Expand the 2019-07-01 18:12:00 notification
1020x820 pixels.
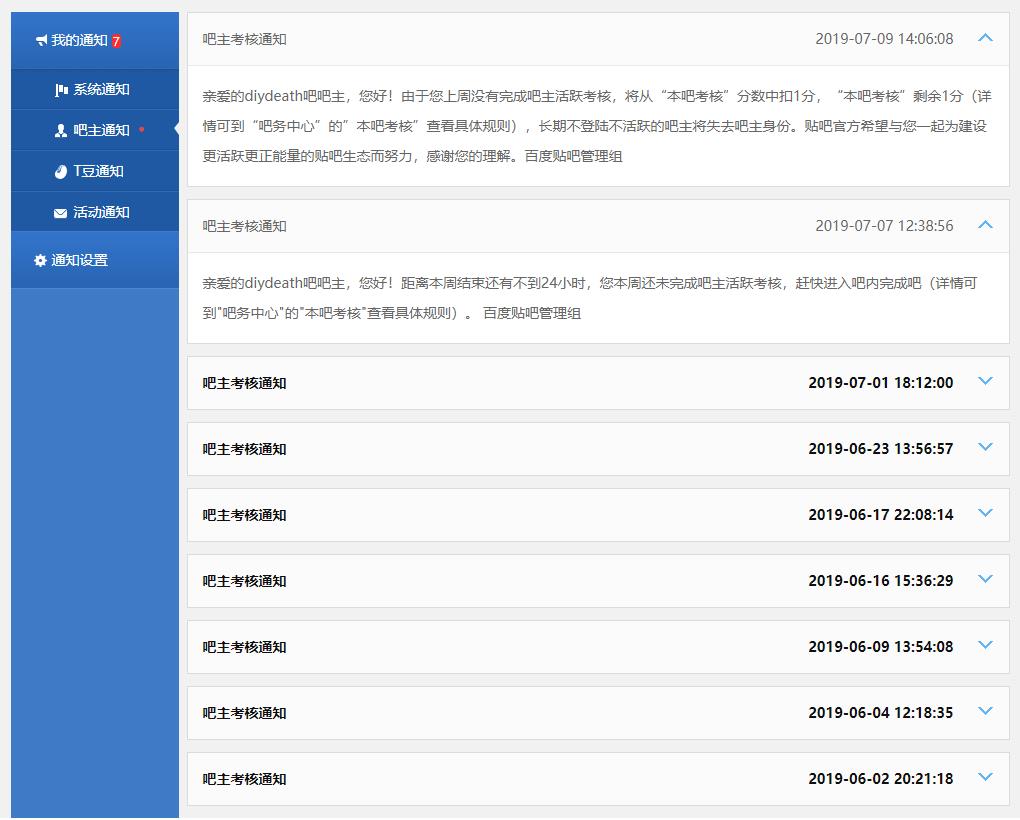click(x=986, y=381)
